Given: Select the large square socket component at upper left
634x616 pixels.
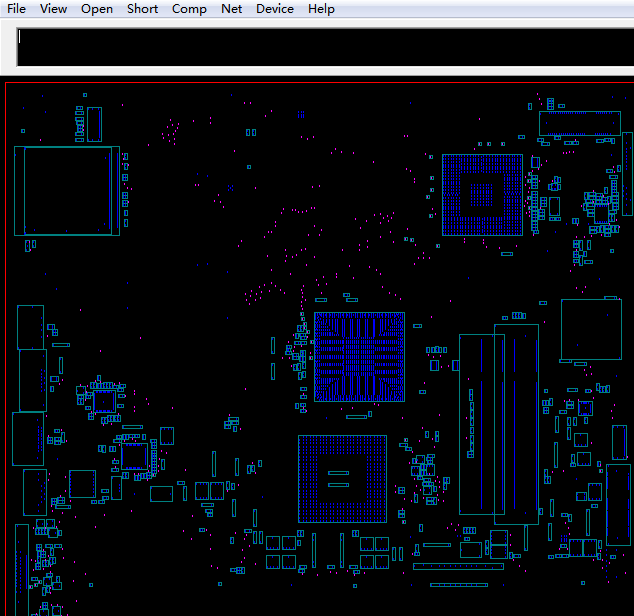Looking at the screenshot, I should point(67,191).
